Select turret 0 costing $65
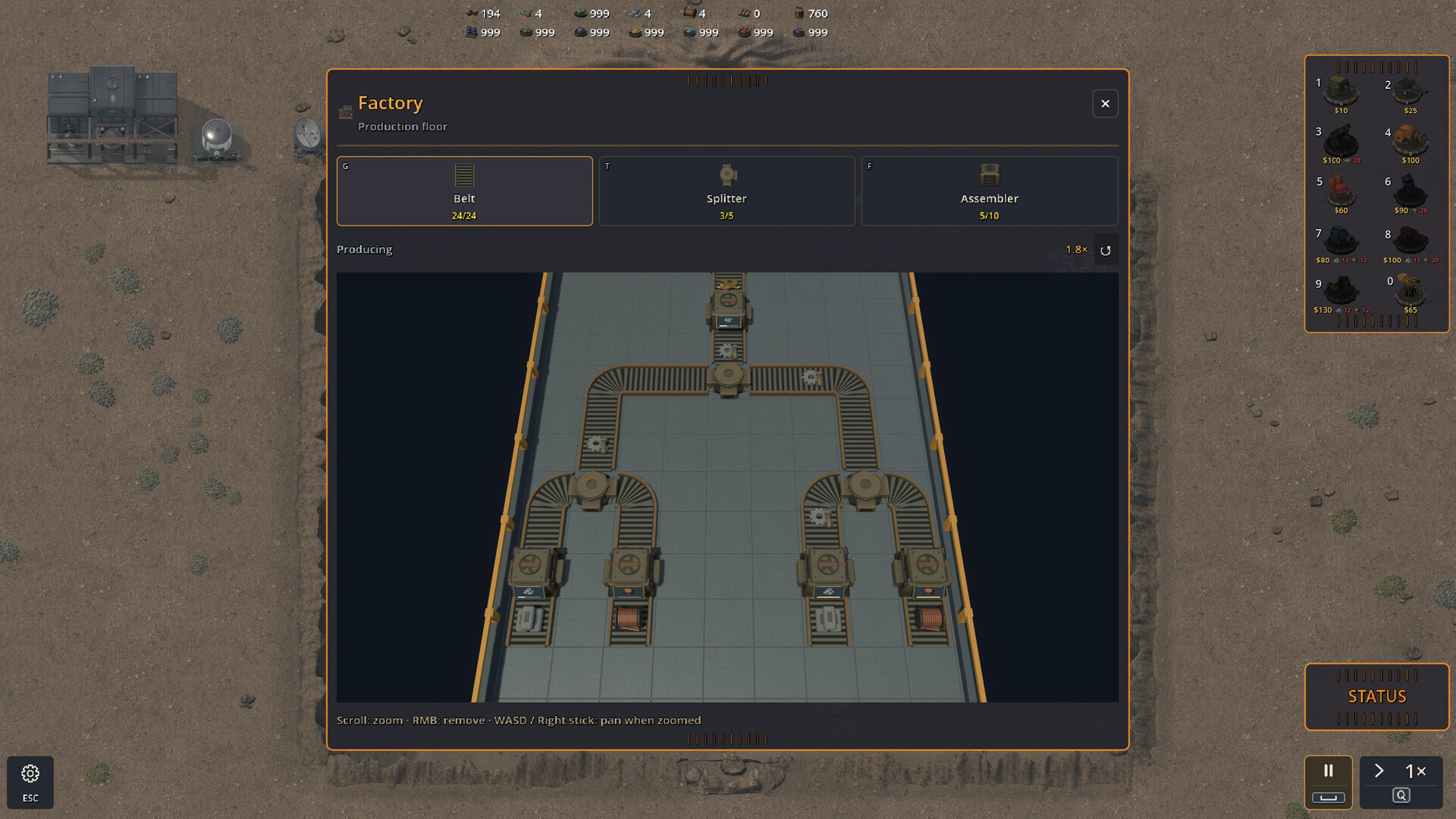1456x819 pixels. point(1410,294)
